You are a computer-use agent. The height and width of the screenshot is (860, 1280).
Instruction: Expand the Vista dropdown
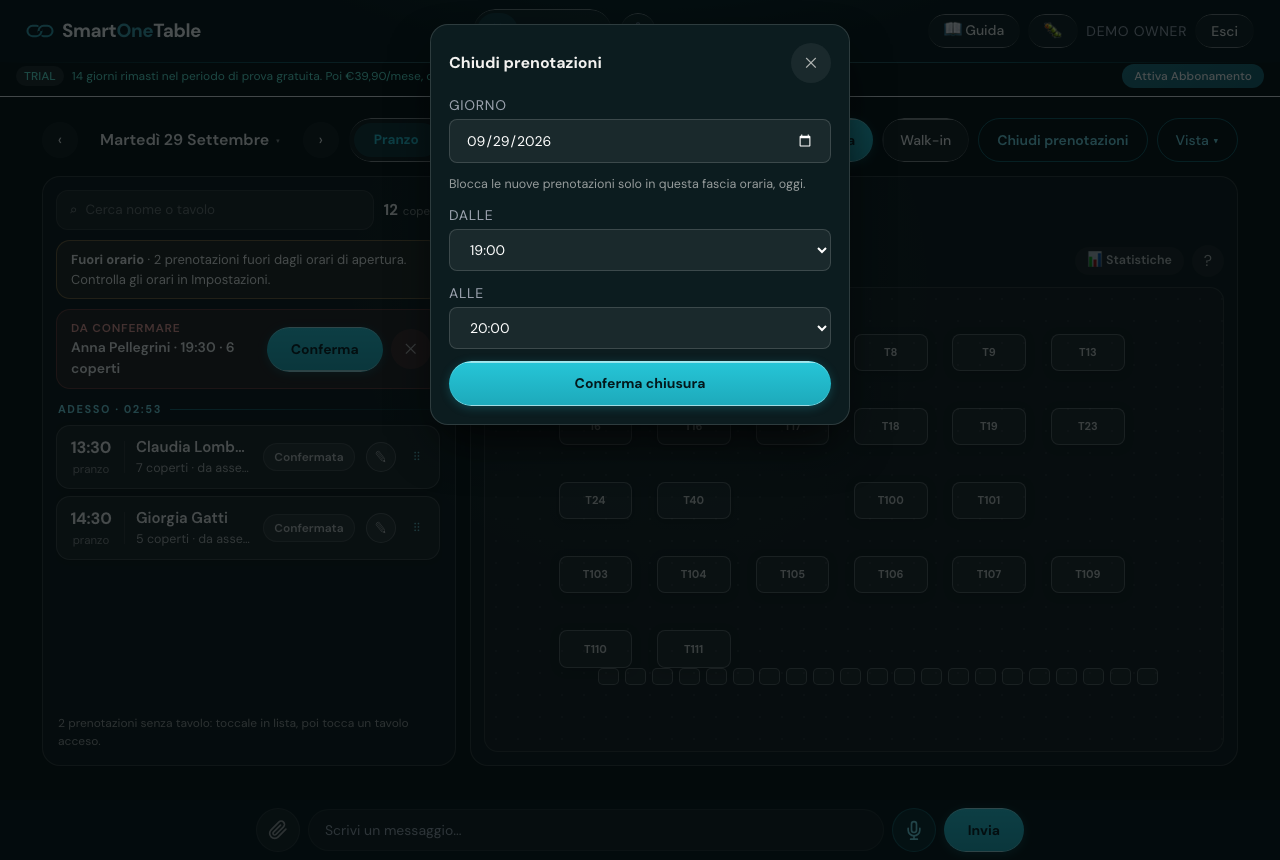click(x=1197, y=140)
